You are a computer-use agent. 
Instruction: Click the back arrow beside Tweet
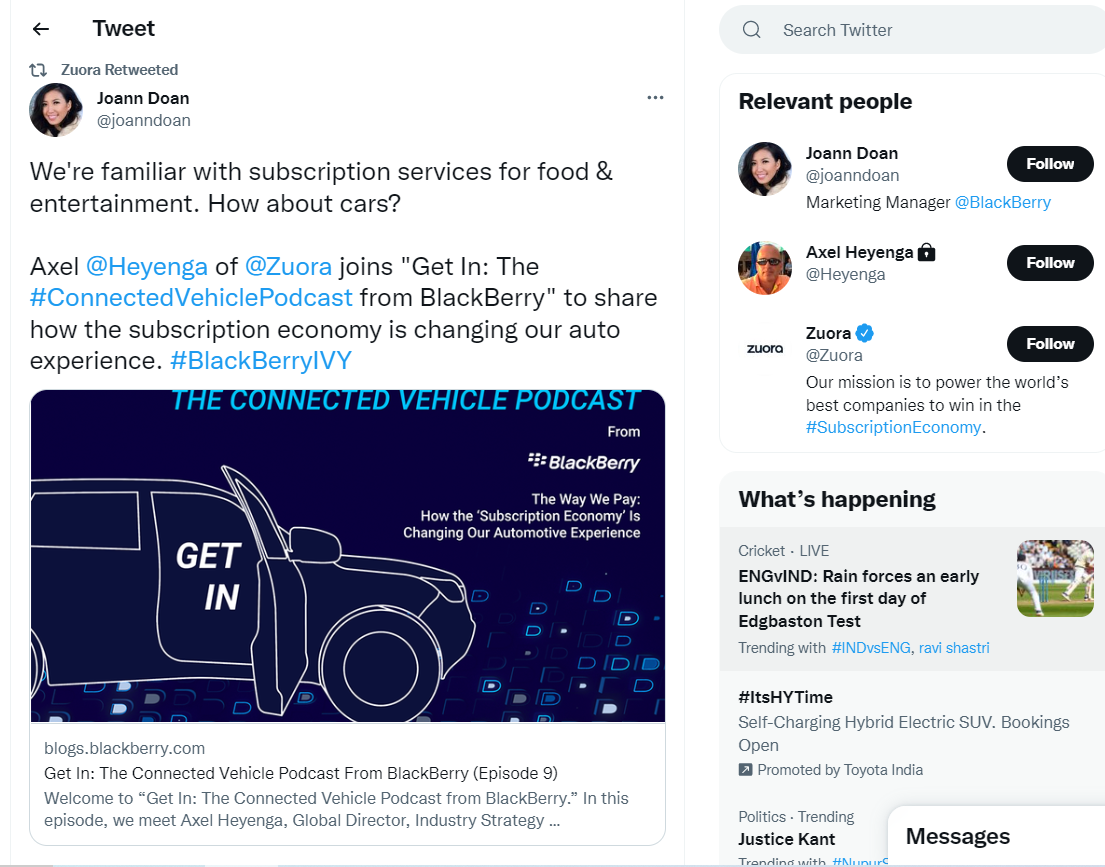click(x=41, y=29)
